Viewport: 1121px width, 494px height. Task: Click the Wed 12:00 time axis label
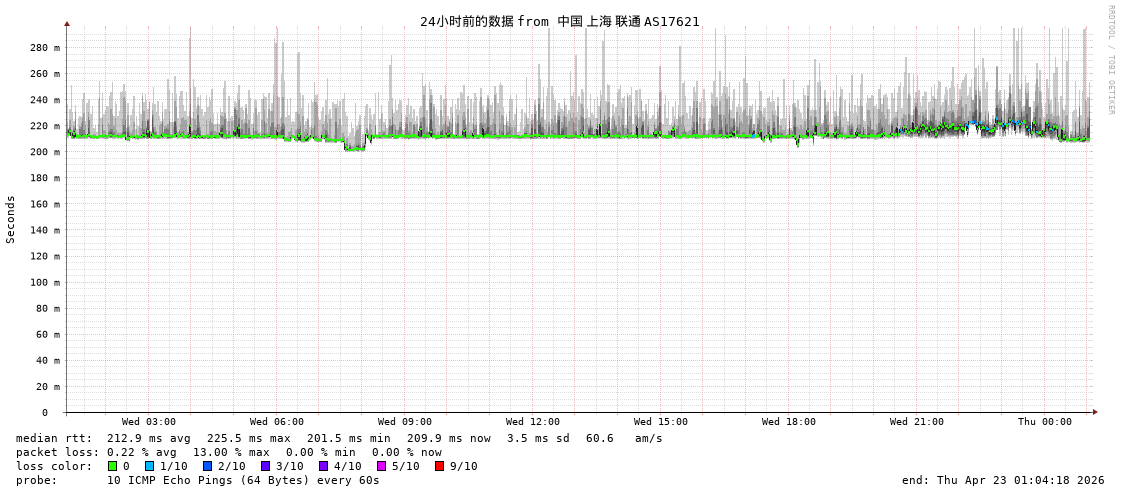tap(533, 422)
